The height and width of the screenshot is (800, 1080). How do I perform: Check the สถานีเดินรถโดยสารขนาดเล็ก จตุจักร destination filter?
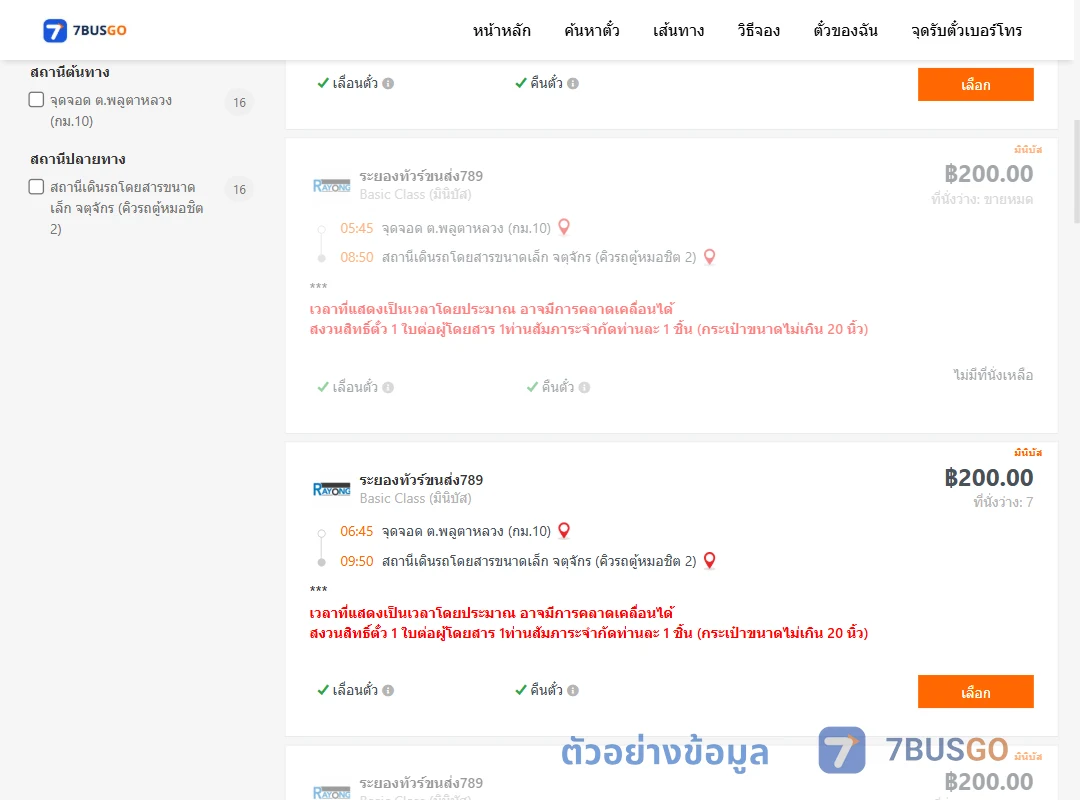click(x=37, y=187)
